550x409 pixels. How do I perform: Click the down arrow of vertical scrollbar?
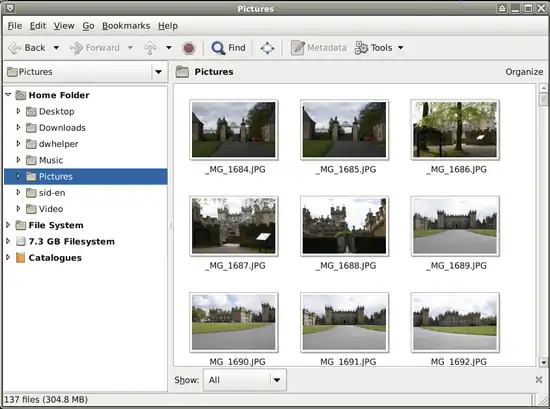(543, 362)
